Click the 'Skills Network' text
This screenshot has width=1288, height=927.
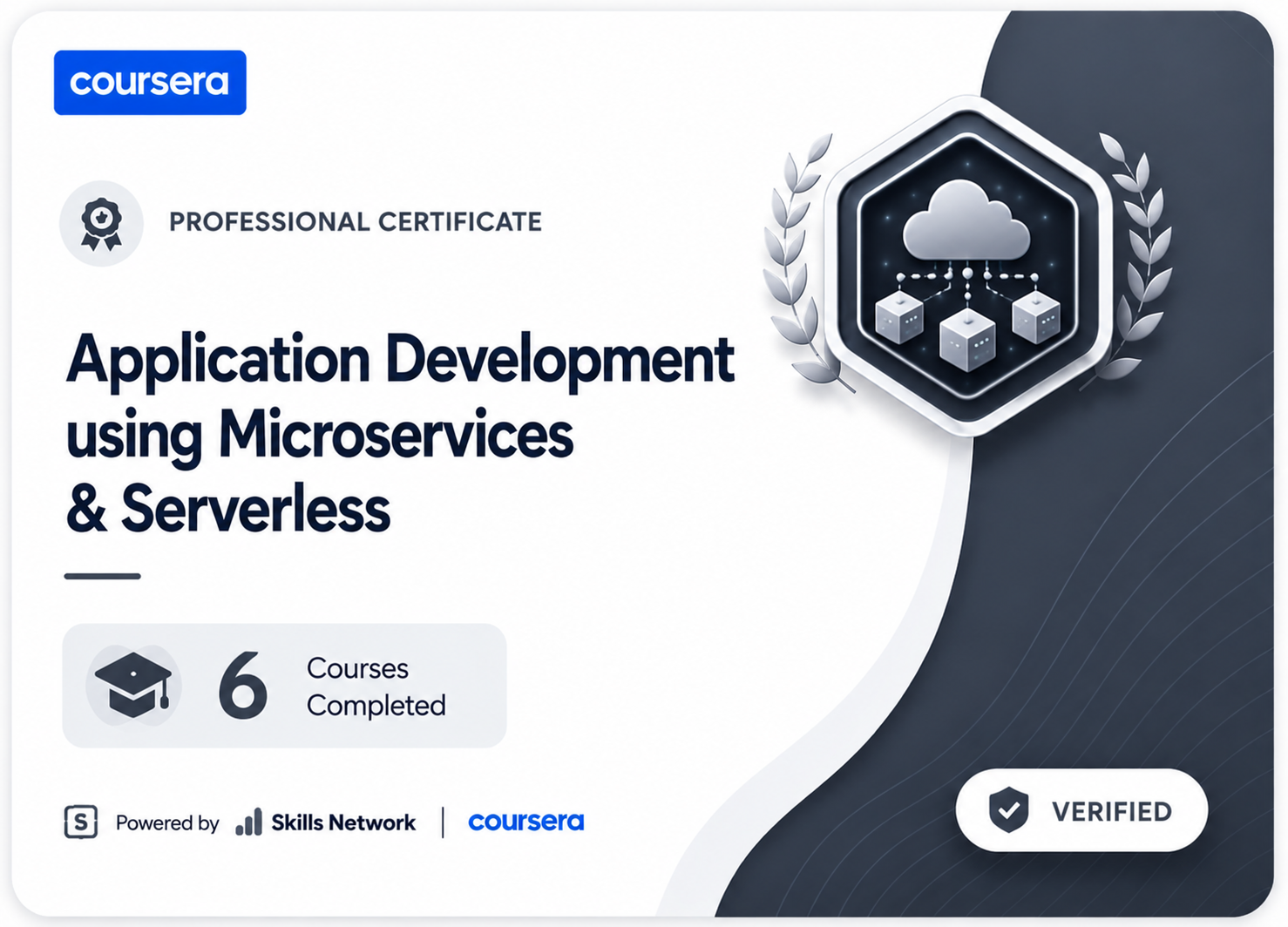click(343, 822)
